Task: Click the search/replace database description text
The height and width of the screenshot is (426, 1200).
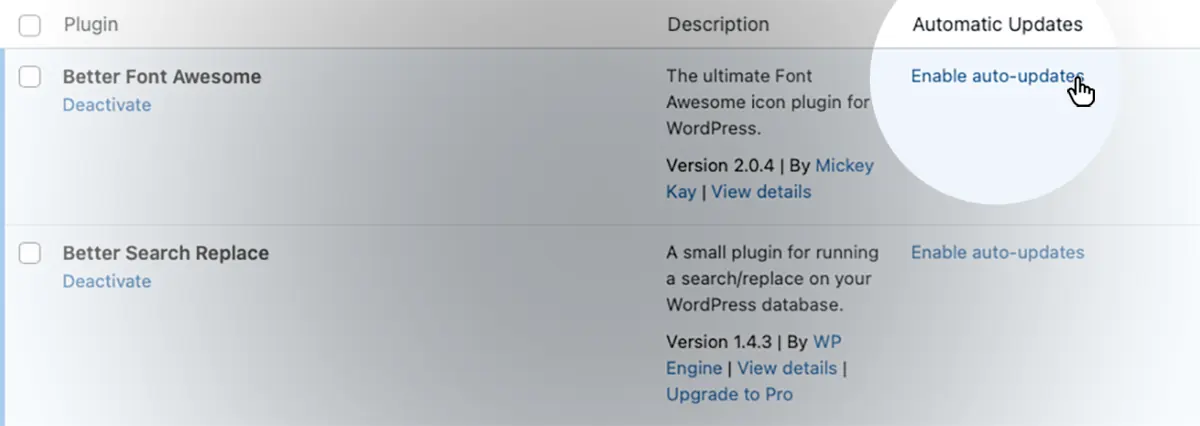Action: pyautogui.click(x=773, y=279)
